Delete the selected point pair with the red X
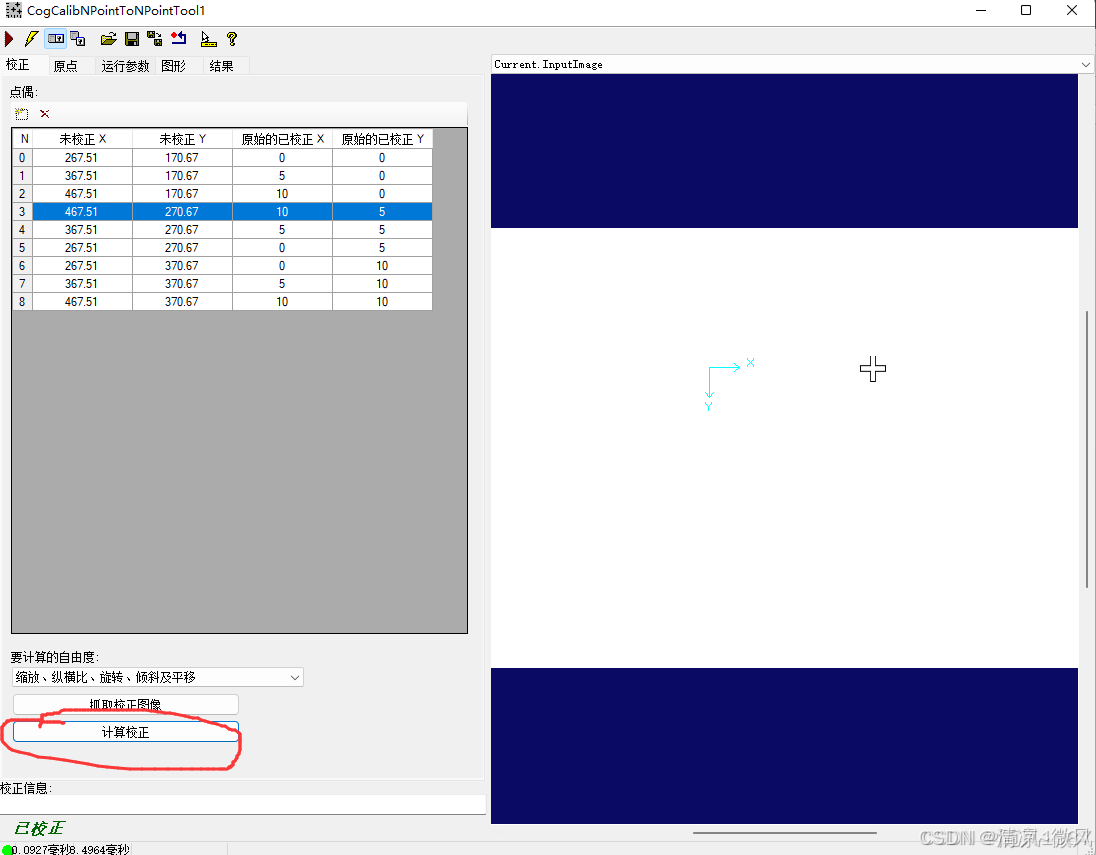Screen dimensions: 1096x855 pyautogui.click(x=45, y=113)
